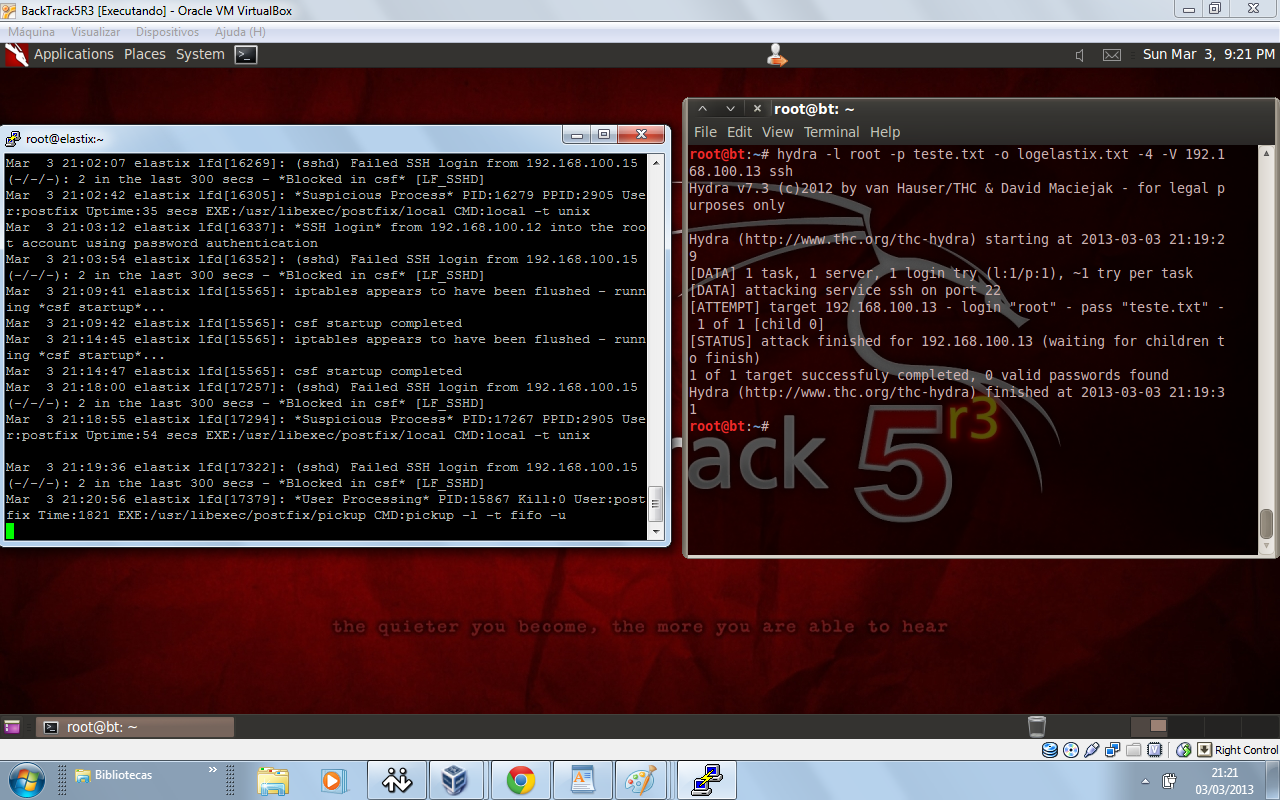Open the trash icon in bottom panel
Viewport: 1280px width, 800px height.
coord(1037,727)
